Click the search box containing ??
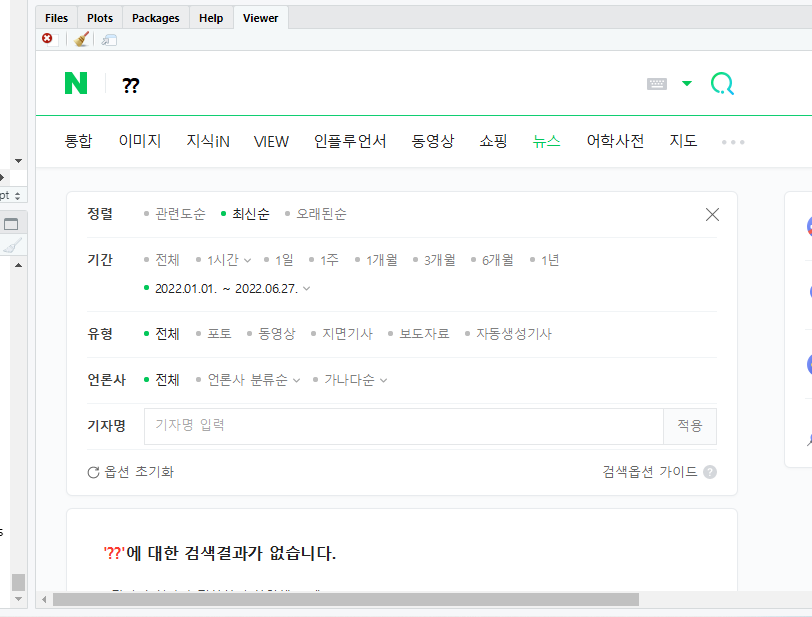 pyautogui.click(x=130, y=85)
